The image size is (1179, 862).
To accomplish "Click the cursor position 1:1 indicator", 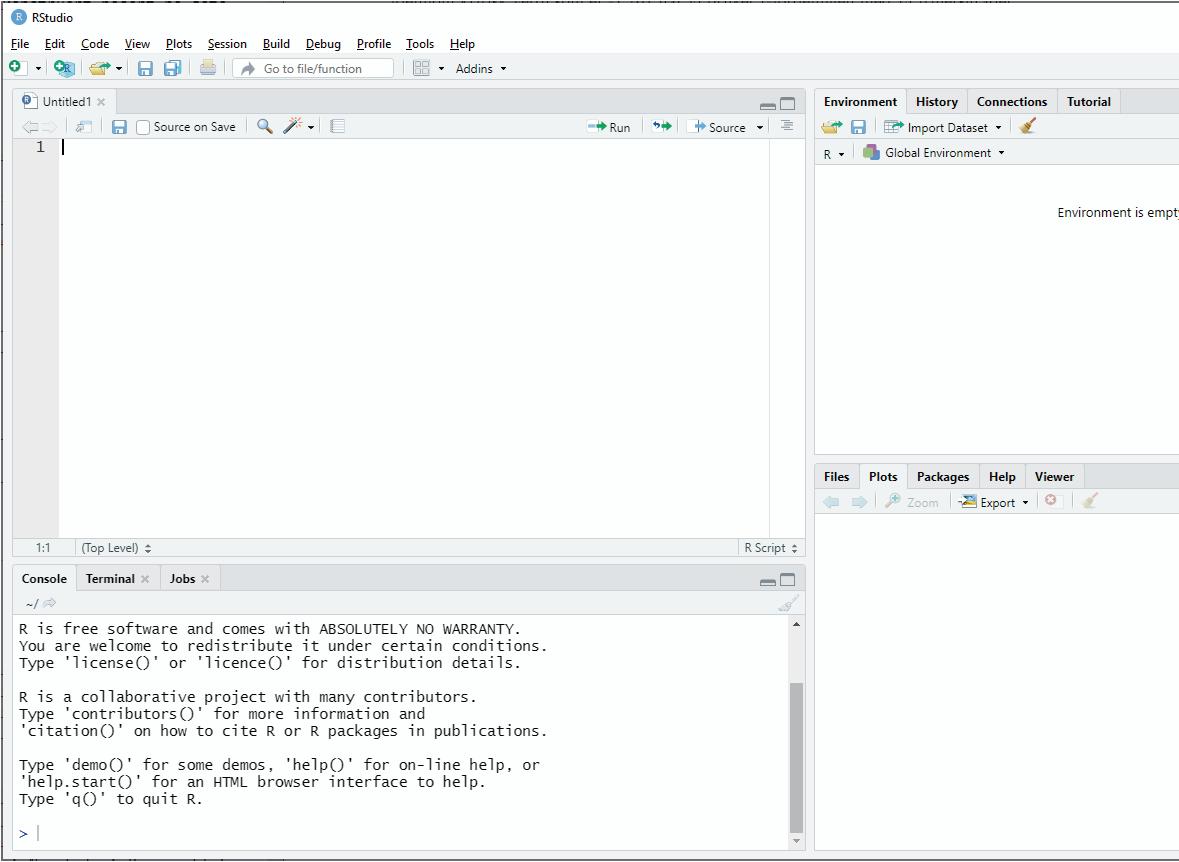I will coord(43,548).
